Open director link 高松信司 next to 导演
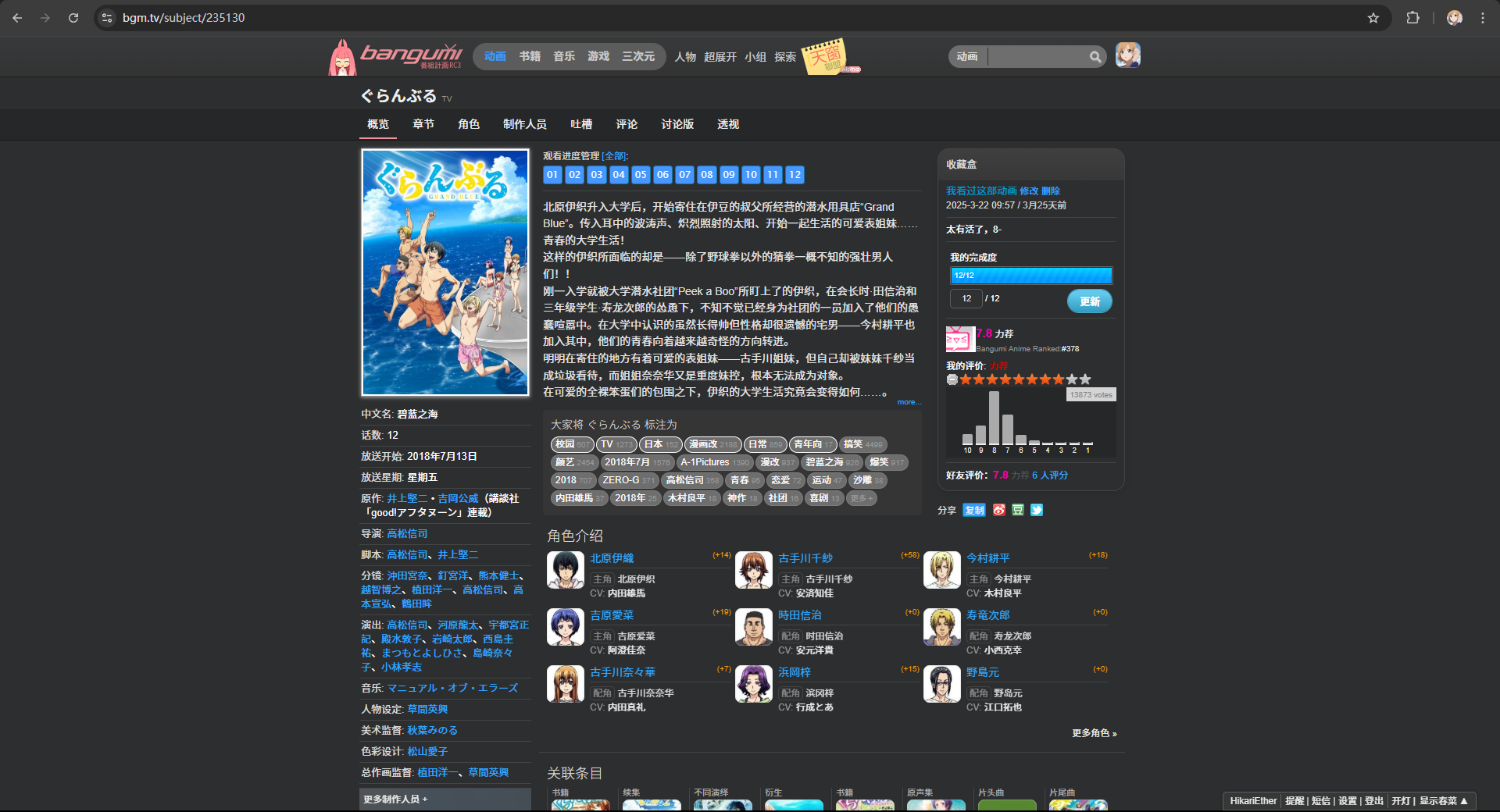Image resolution: width=1500 pixels, height=812 pixels. [x=407, y=534]
